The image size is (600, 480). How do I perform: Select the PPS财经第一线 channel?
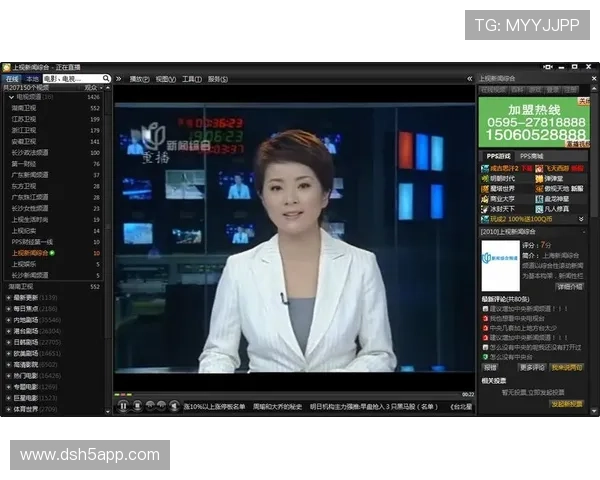[54, 242]
